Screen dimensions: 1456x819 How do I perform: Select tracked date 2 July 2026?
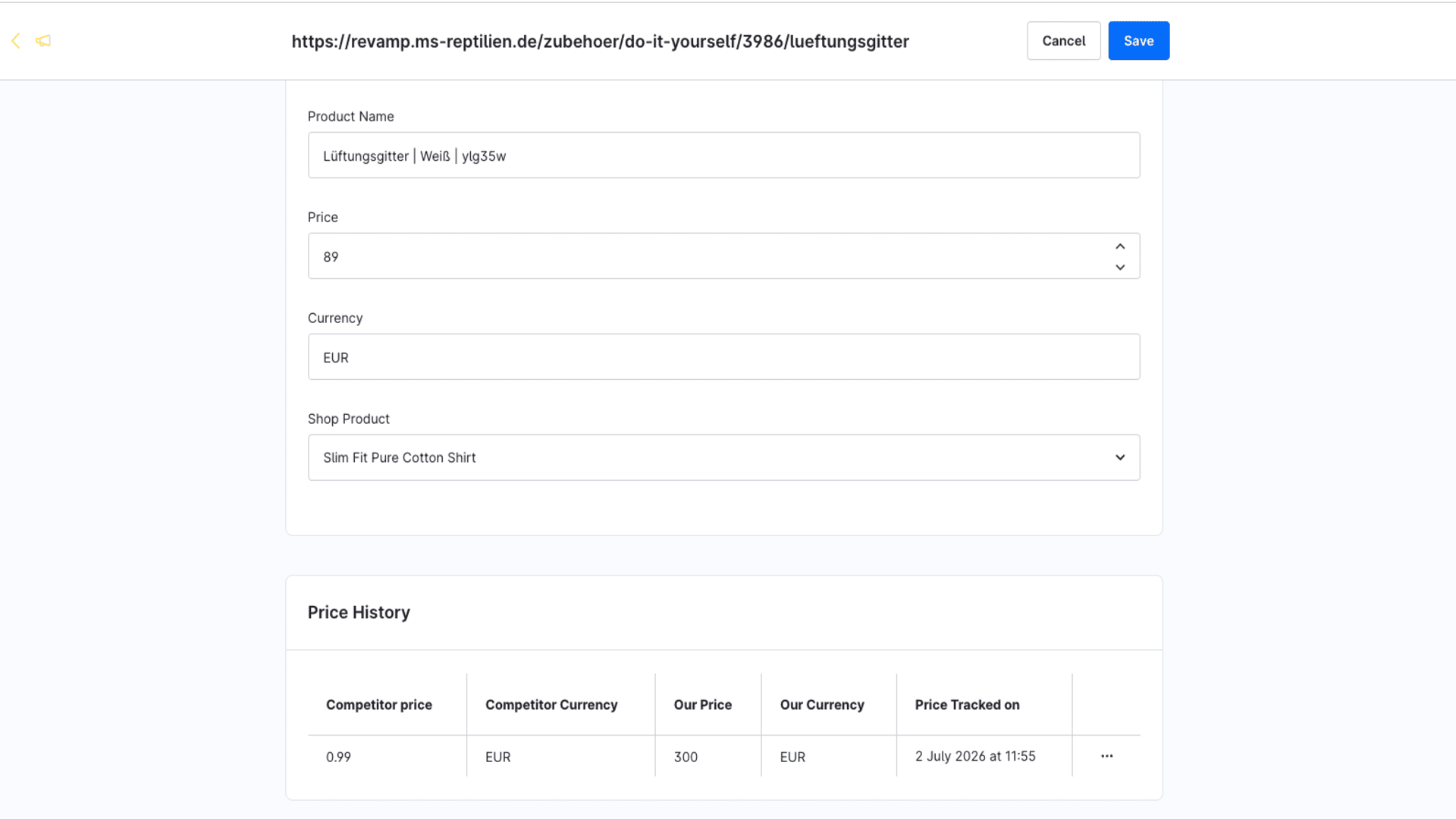(974, 756)
